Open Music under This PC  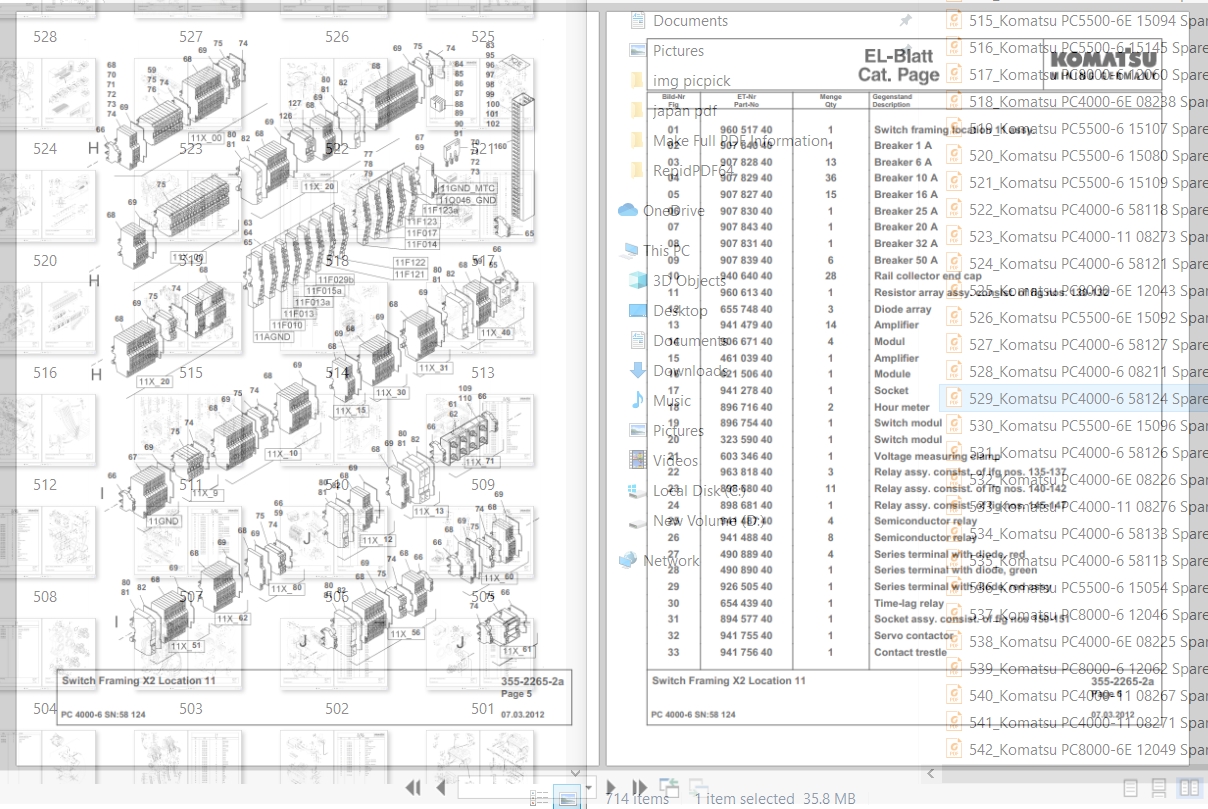click(672, 400)
